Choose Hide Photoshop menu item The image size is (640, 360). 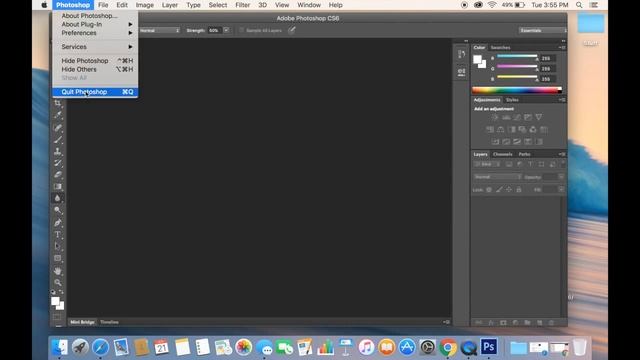click(x=95, y=61)
